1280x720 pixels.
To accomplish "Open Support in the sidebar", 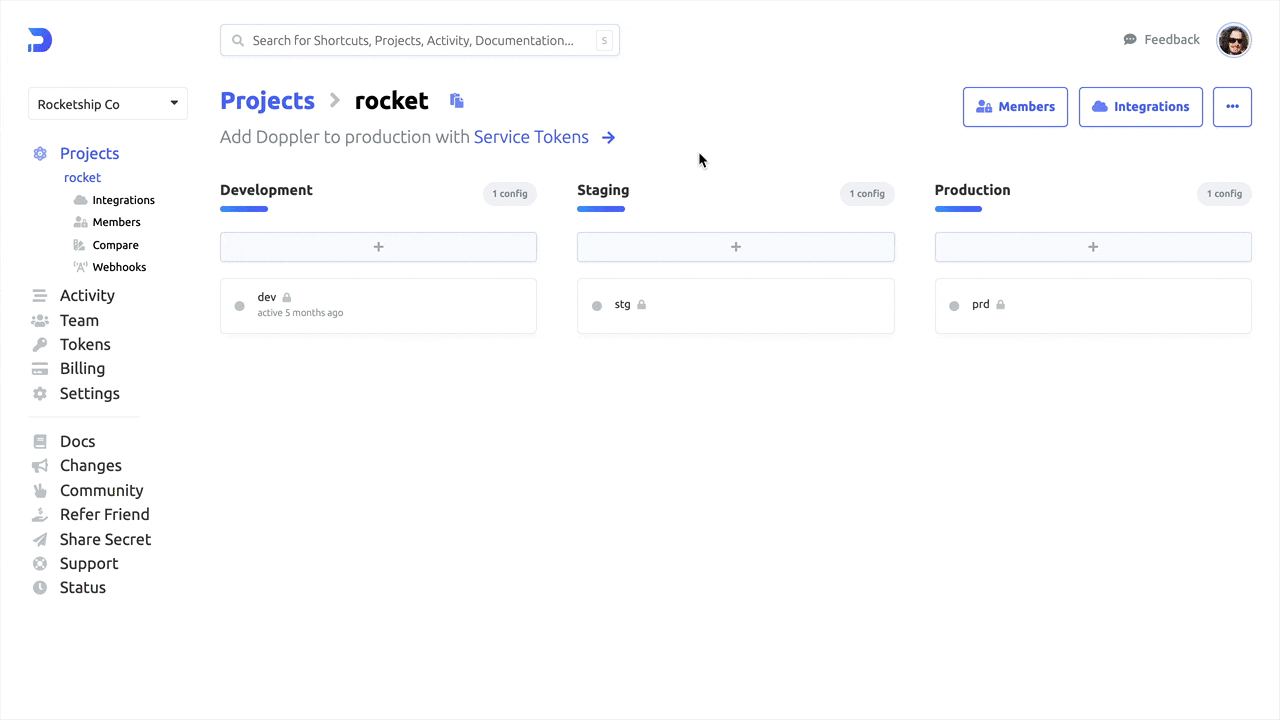I will tap(89, 563).
